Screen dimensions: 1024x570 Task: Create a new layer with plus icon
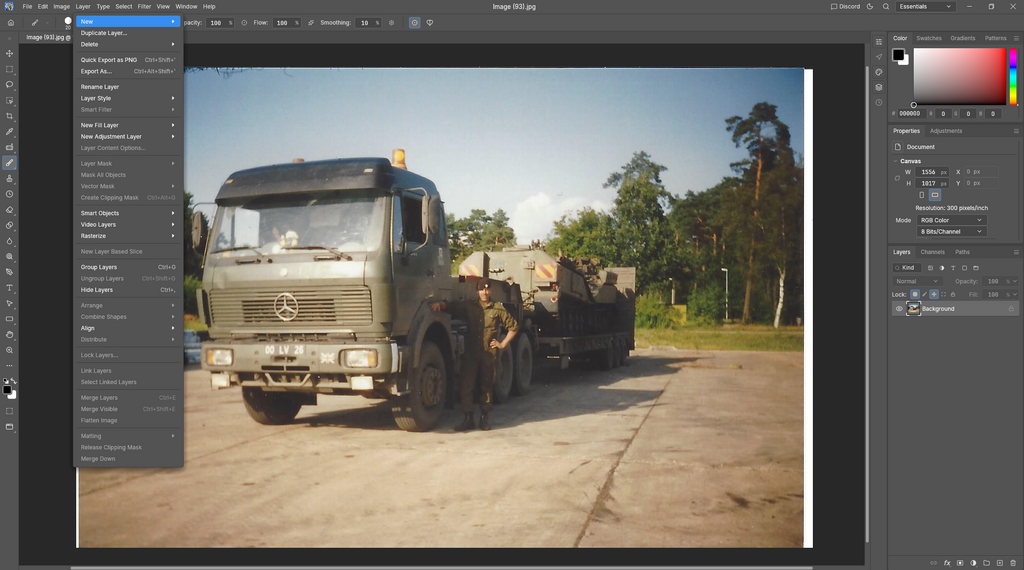click(1000, 563)
